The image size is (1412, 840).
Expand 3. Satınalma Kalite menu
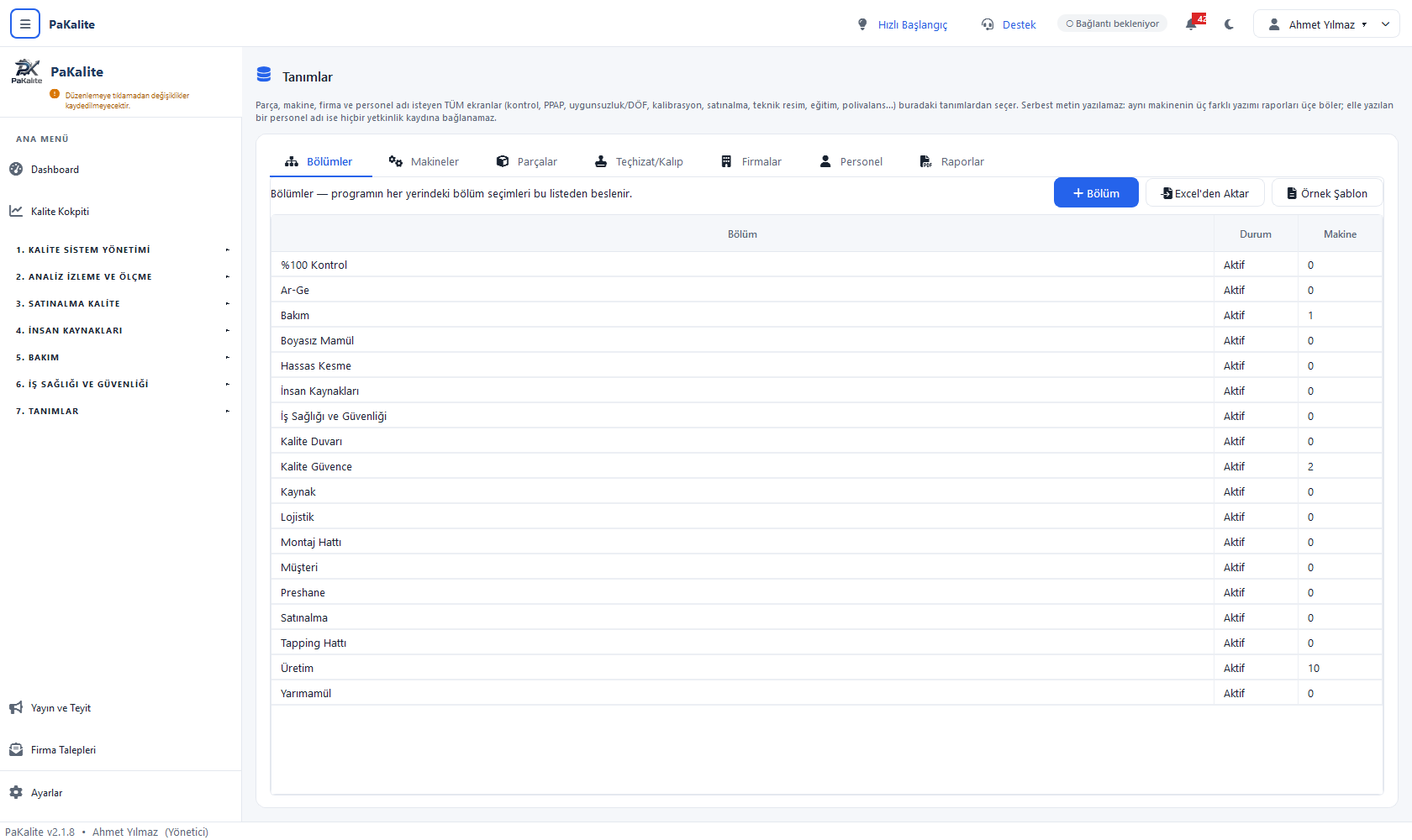[121, 303]
